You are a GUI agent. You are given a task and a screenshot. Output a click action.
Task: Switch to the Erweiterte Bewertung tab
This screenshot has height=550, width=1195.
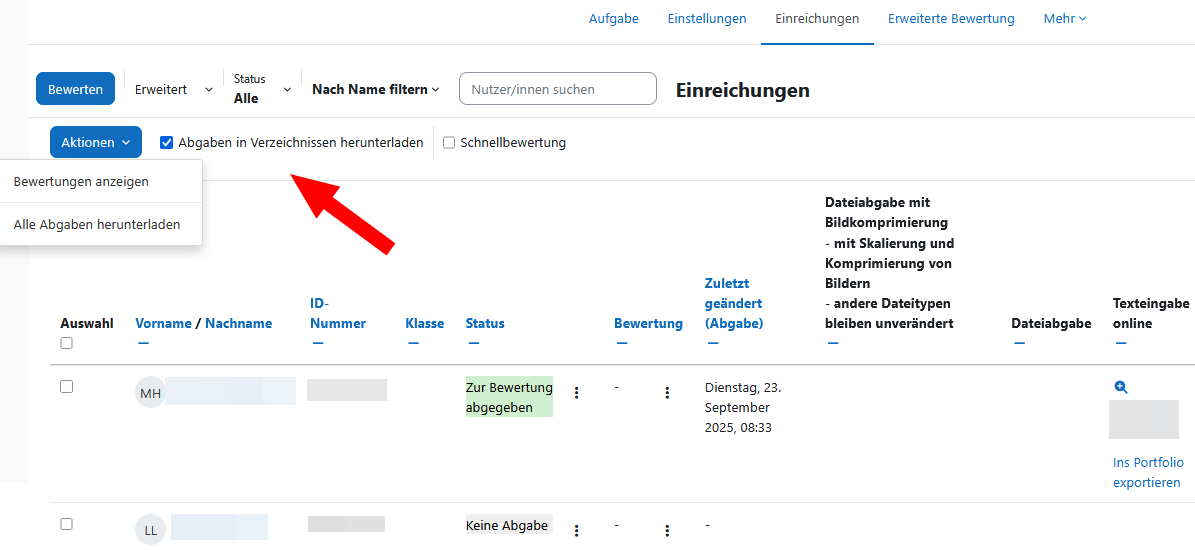point(951,19)
